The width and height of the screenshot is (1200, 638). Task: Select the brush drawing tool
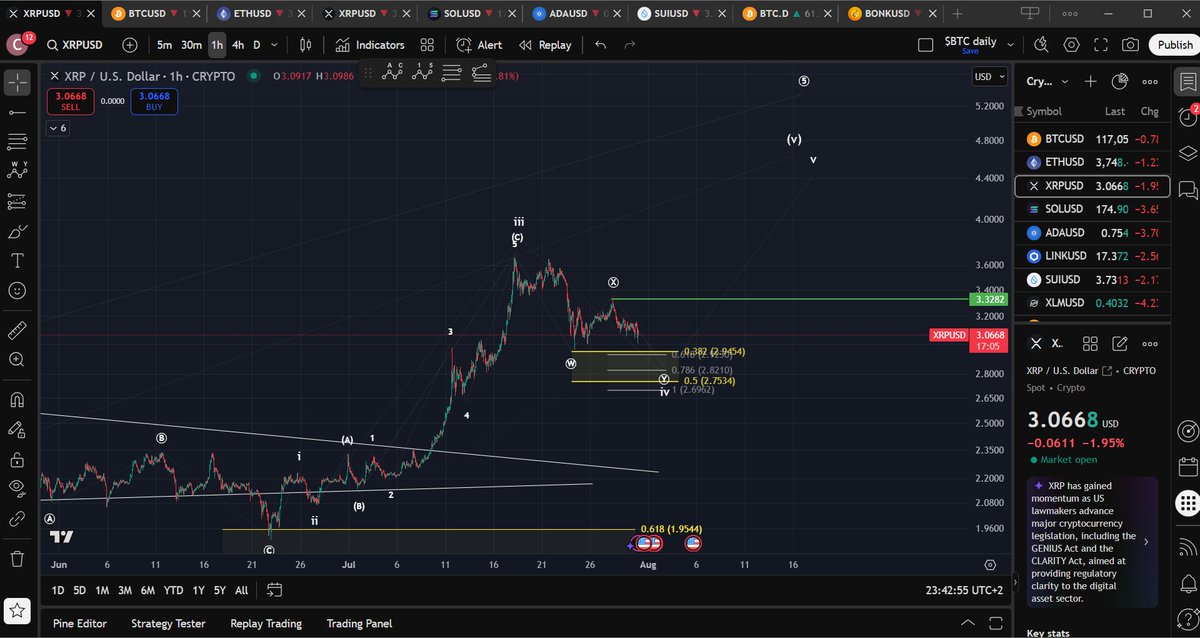[x=17, y=231]
